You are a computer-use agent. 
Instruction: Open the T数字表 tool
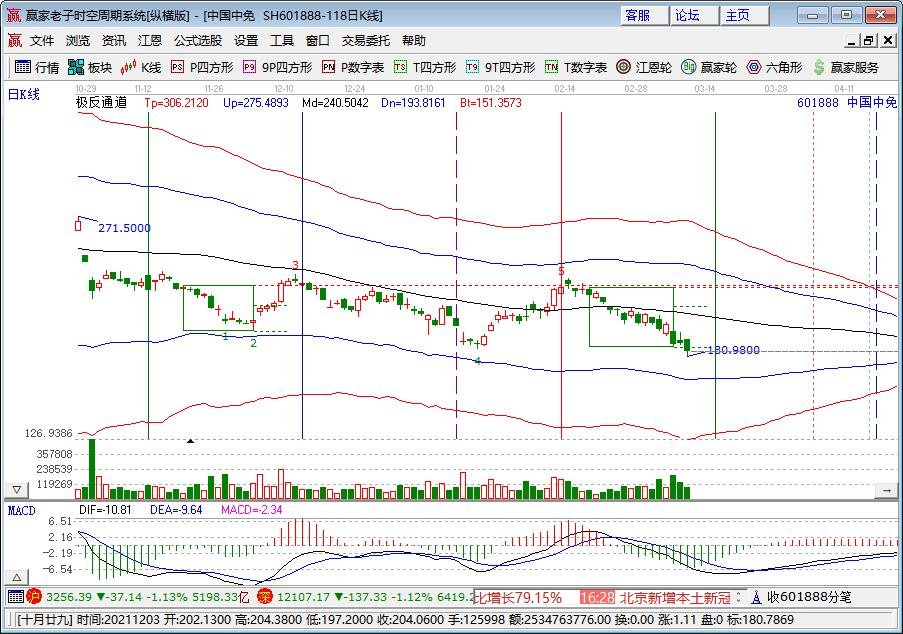pos(576,67)
